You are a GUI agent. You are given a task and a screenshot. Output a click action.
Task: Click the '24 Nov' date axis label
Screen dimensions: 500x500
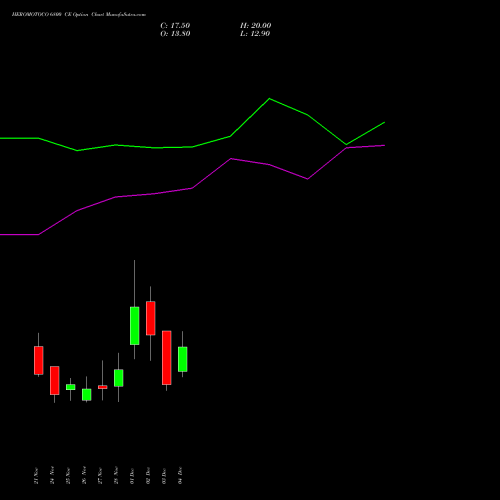pos(52,476)
